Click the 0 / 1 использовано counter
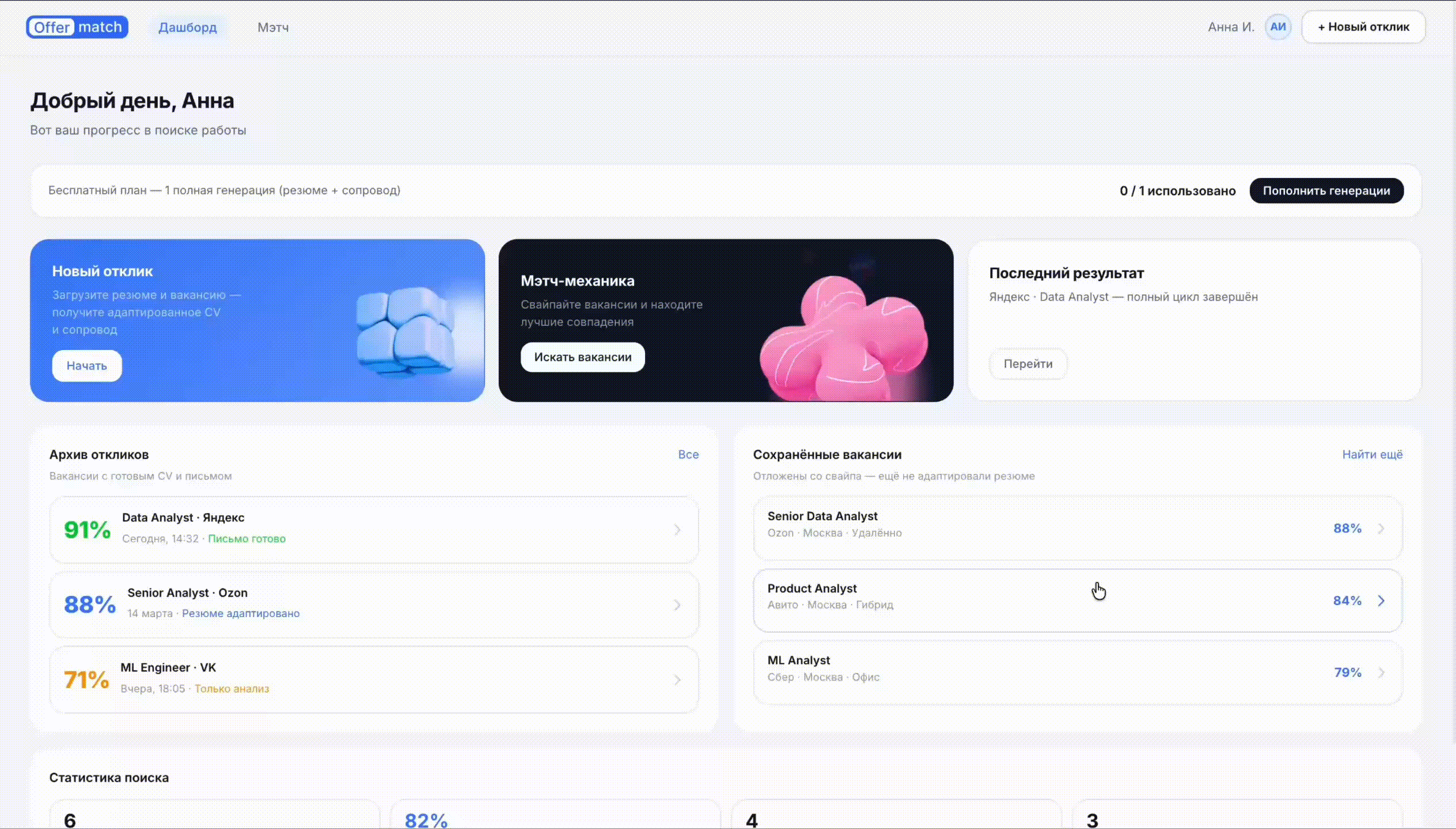 click(1178, 191)
